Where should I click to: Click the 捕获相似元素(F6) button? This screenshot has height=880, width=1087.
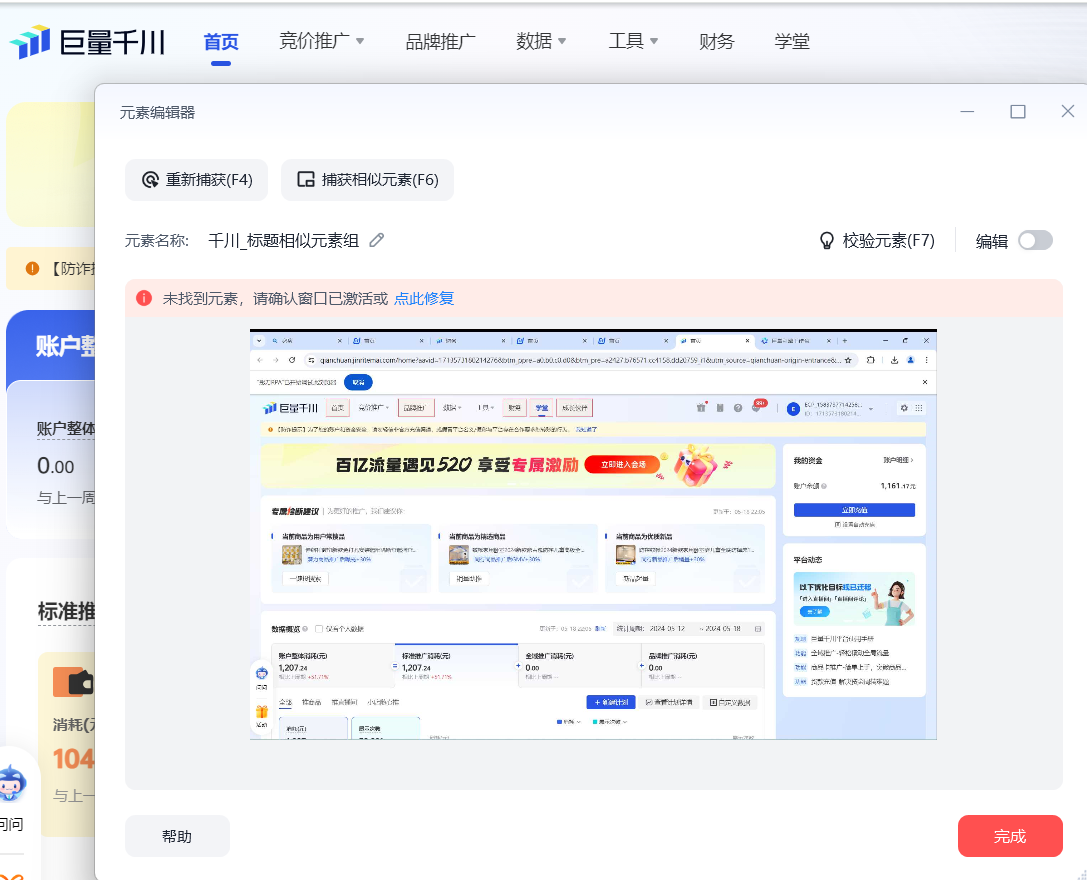367,180
